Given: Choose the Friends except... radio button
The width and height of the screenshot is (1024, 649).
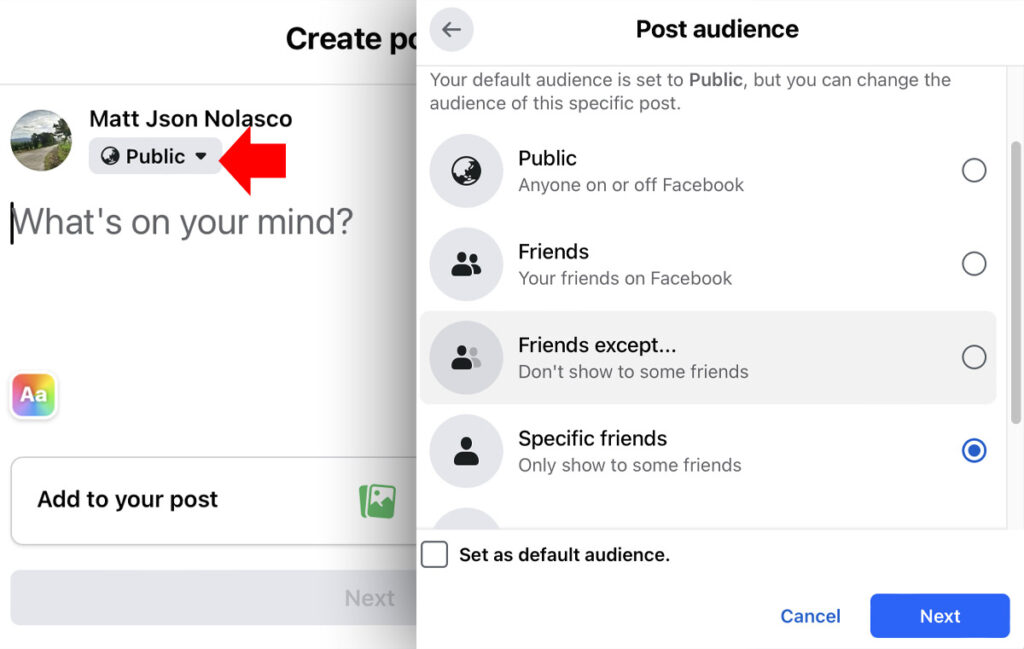Looking at the screenshot, I should tap(974, 357).
